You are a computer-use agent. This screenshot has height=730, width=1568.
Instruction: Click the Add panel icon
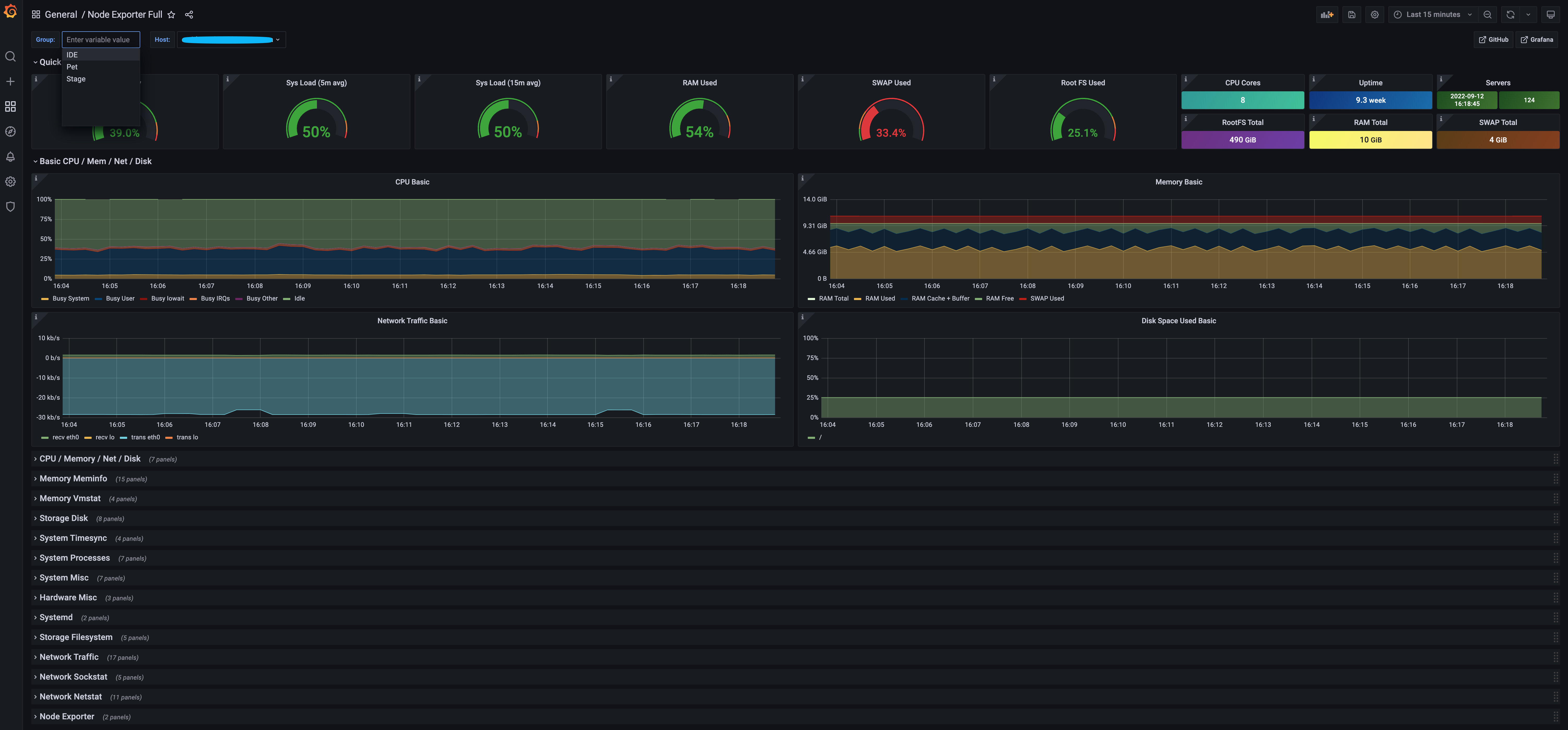[1328, 15]
